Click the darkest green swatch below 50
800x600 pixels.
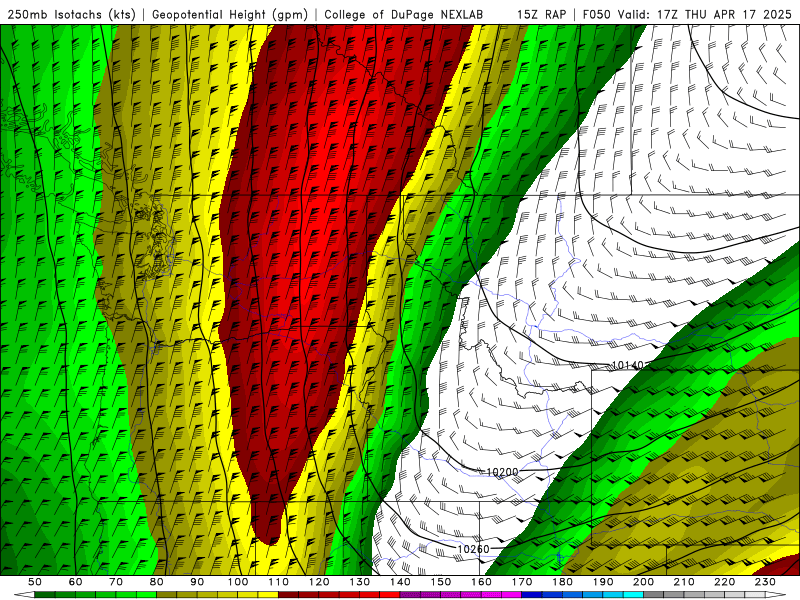[44, 595]
